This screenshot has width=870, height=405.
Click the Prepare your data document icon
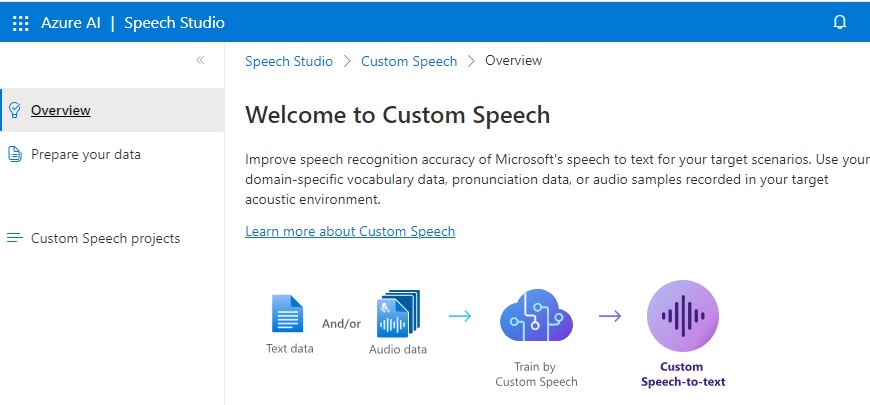(x=14, y=154)
